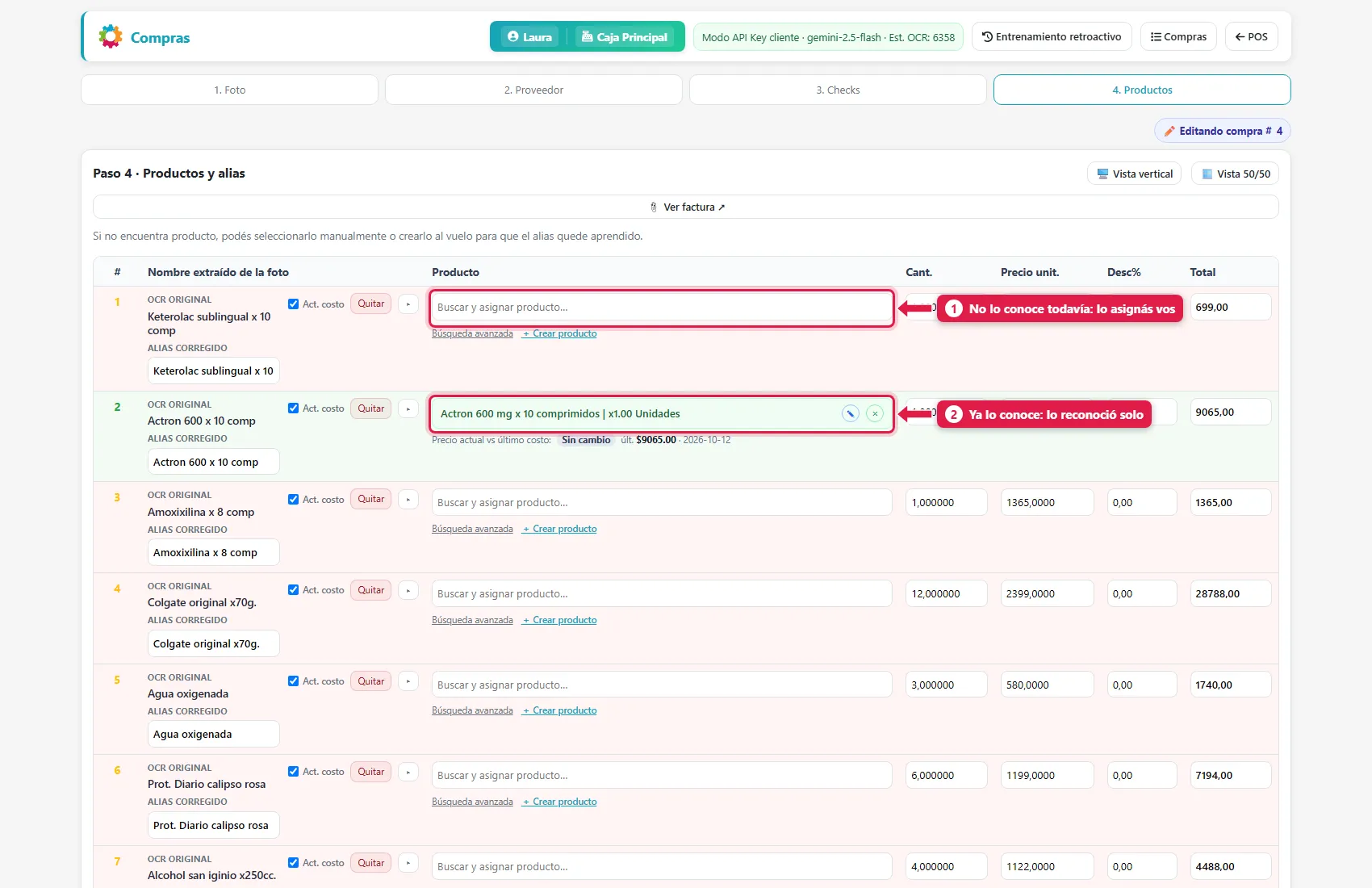The width and height of the screenshot is (1372, 888).
Task: Go to step 2. Proveedor tab
Action: coord(534,90)
